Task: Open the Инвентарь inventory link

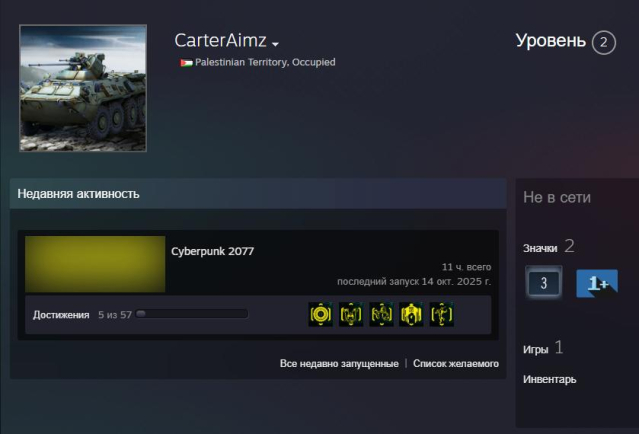Action: click(x=549, y=379)
